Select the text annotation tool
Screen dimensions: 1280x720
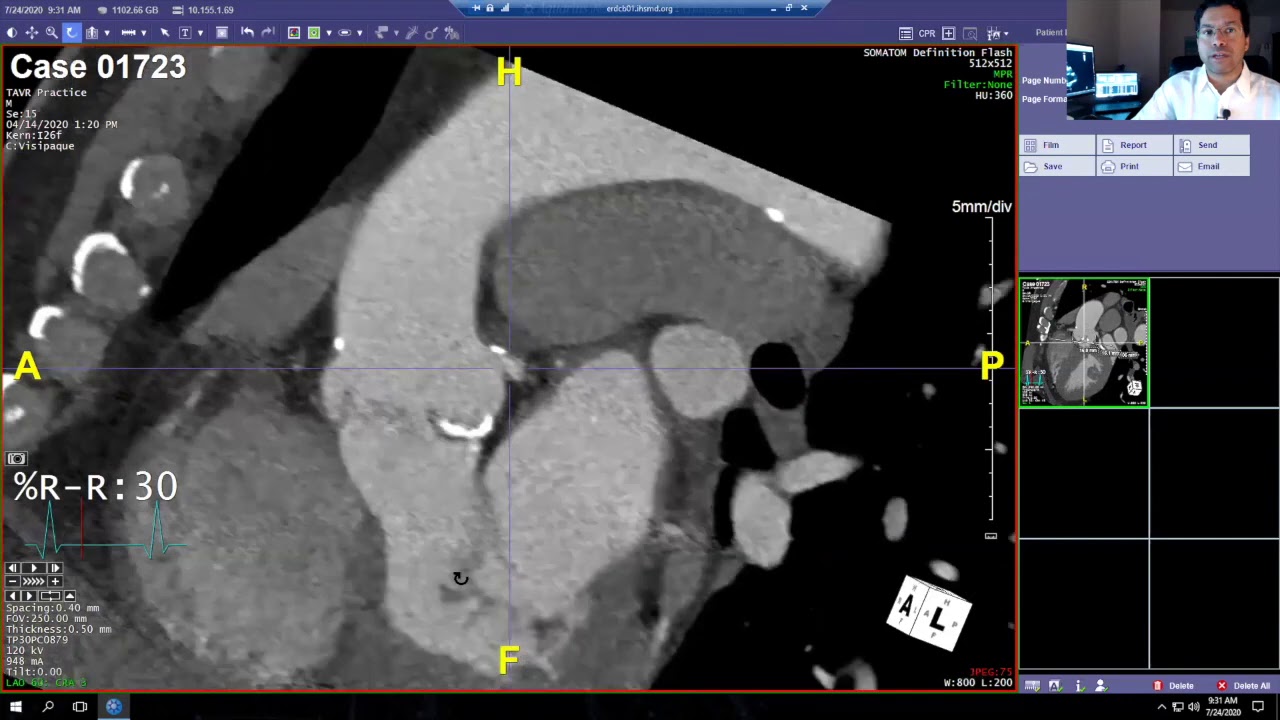(x=185, y=33)
